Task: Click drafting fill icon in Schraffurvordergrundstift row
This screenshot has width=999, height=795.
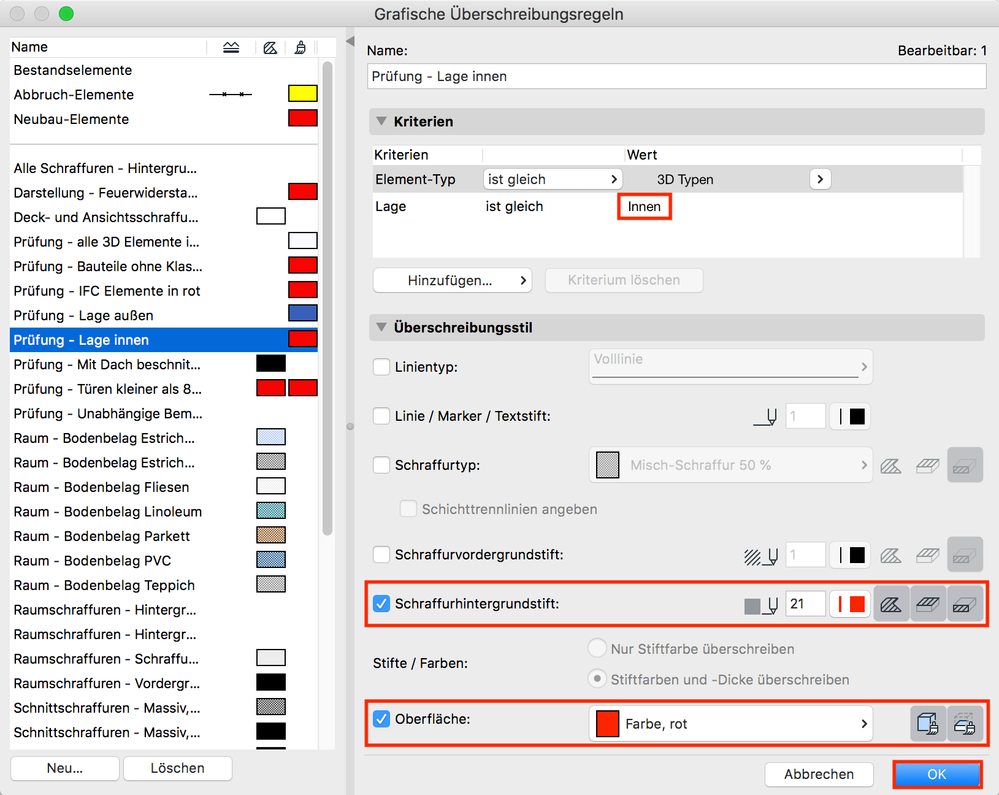Action: (x=891, y=555)
